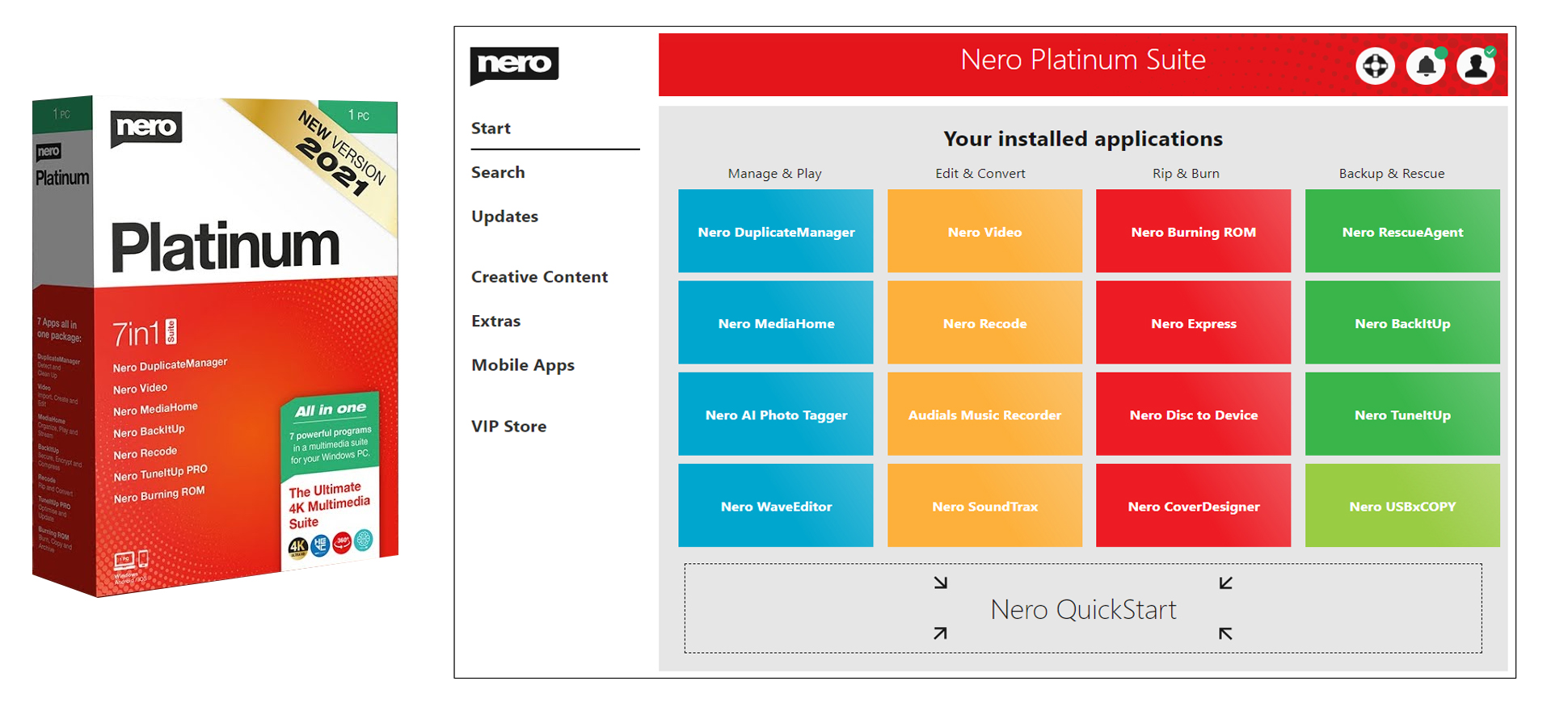Launch Nero DuplicateManager tile

776,231
